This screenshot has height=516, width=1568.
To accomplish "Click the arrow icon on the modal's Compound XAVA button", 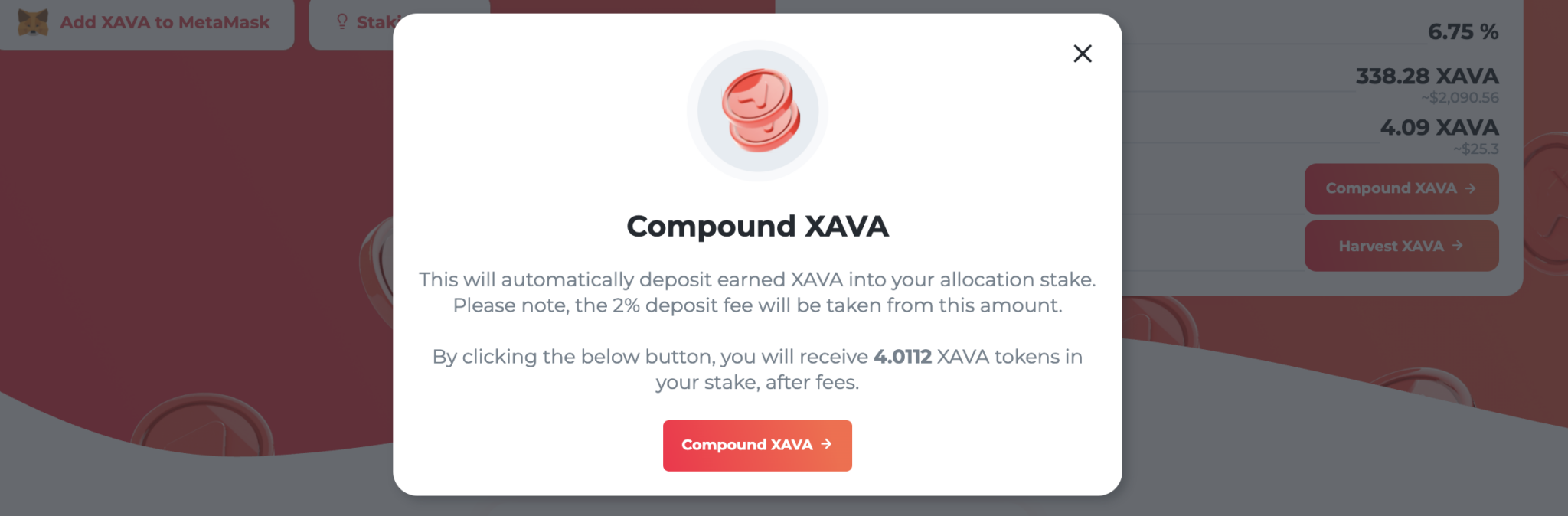I will pyautogui.click(x=825, y=445).
